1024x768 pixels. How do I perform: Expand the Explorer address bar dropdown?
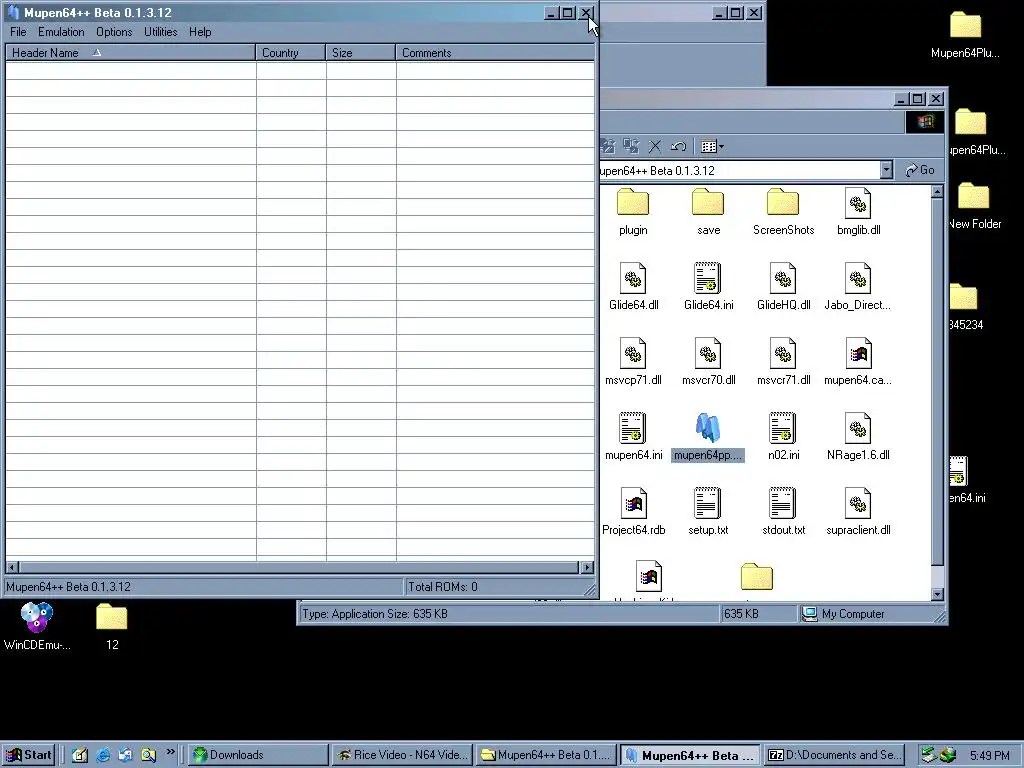pyautogui.click(x=886, y=170)
